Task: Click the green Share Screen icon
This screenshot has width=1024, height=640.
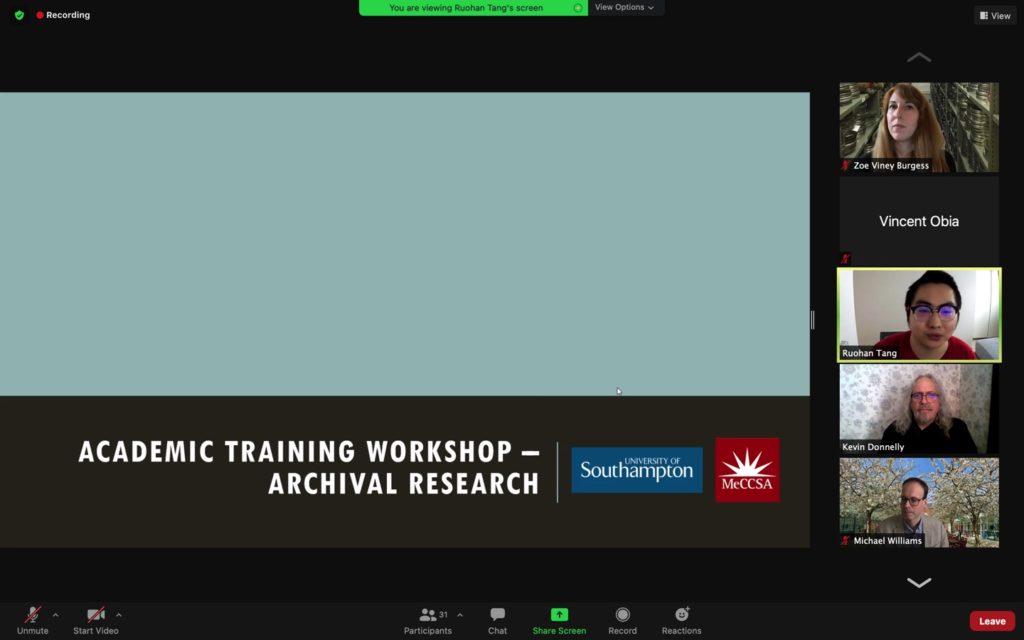Action: [559, 615]
